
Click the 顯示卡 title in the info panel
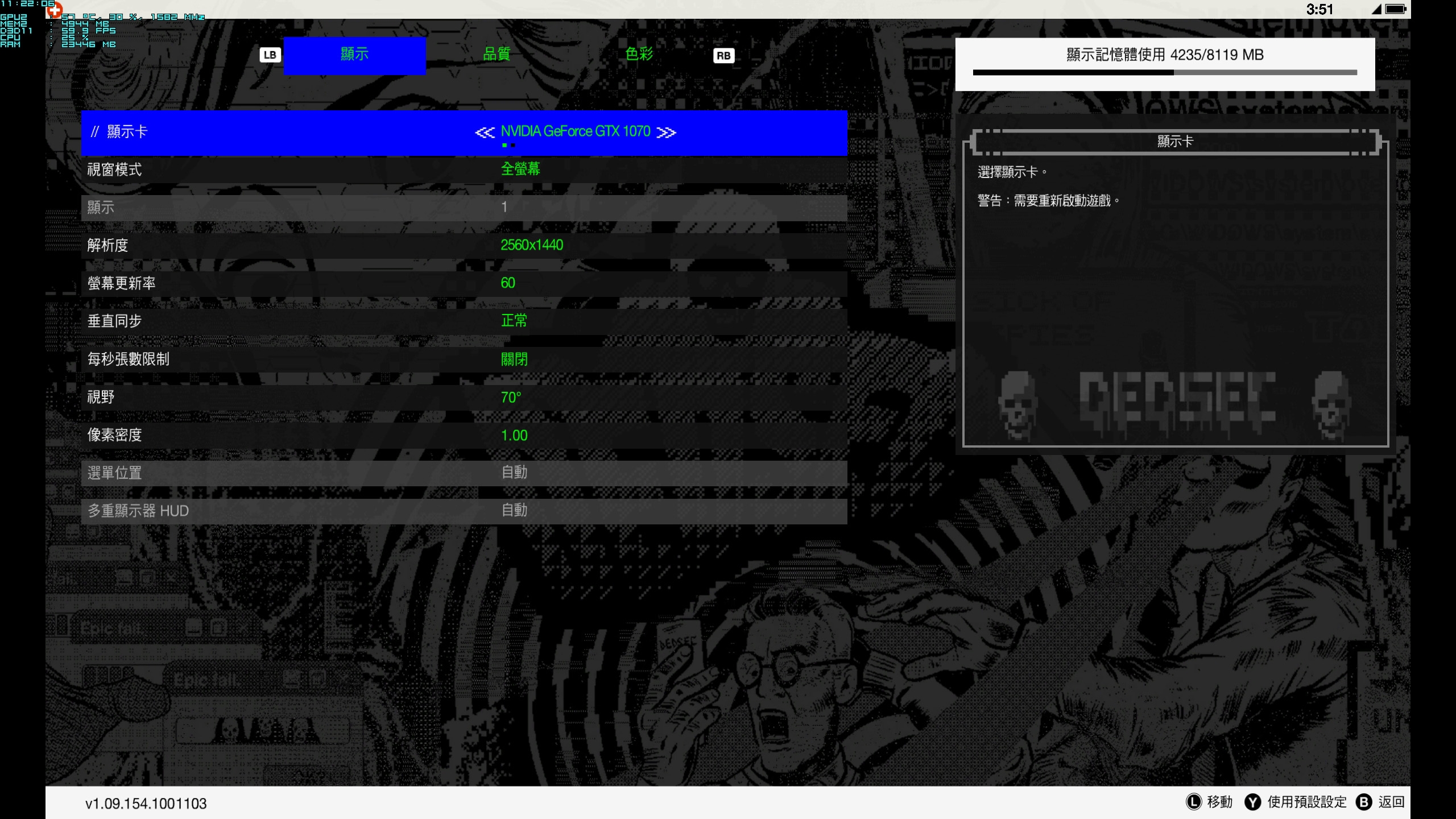coord(1175,141)
